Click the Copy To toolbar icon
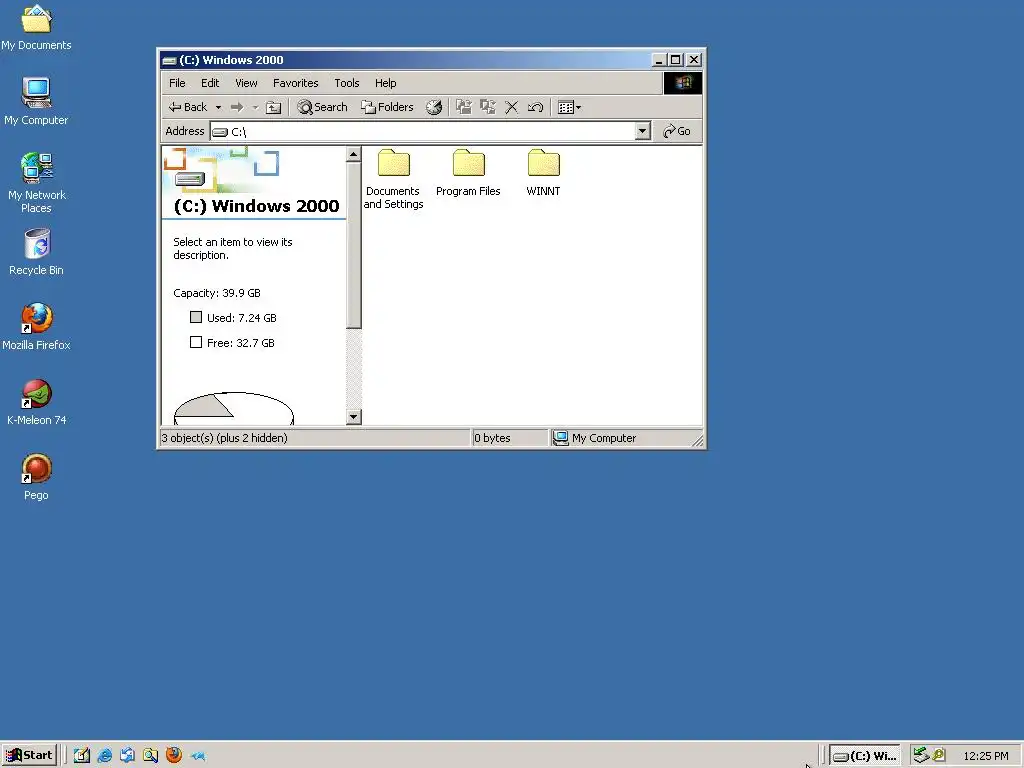 click(488, 107)
